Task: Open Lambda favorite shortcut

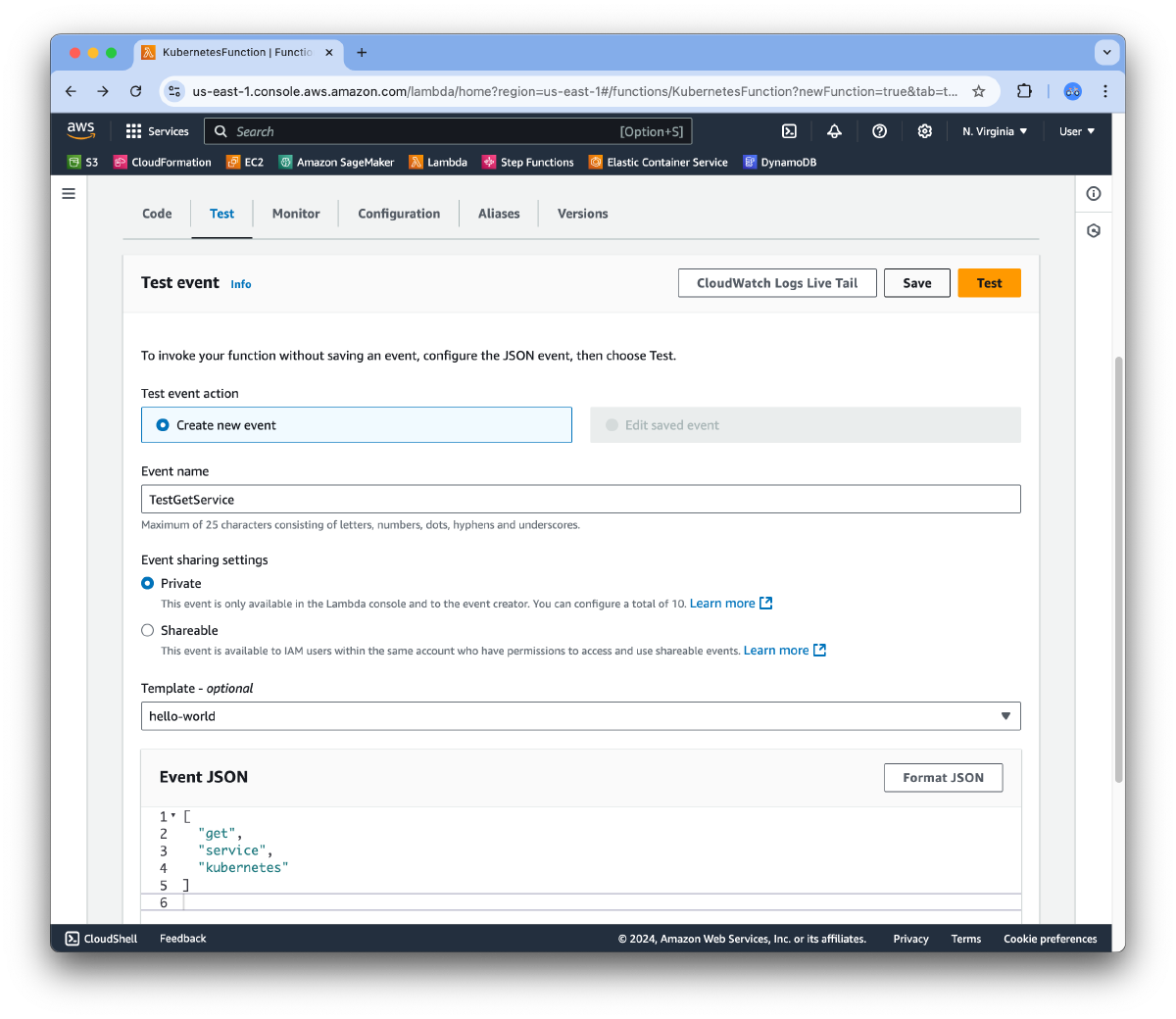Action: pyautogui.click(x=438, y=163)
